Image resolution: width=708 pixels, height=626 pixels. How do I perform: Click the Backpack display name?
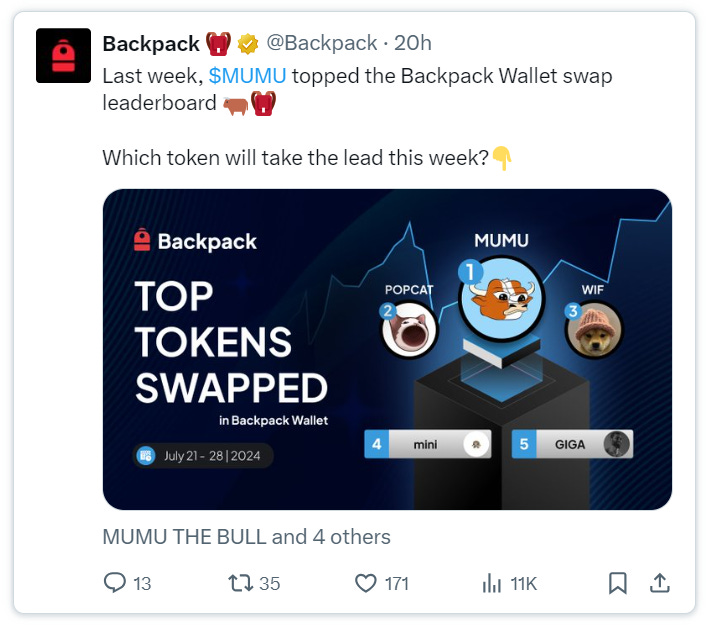point(151,44)
